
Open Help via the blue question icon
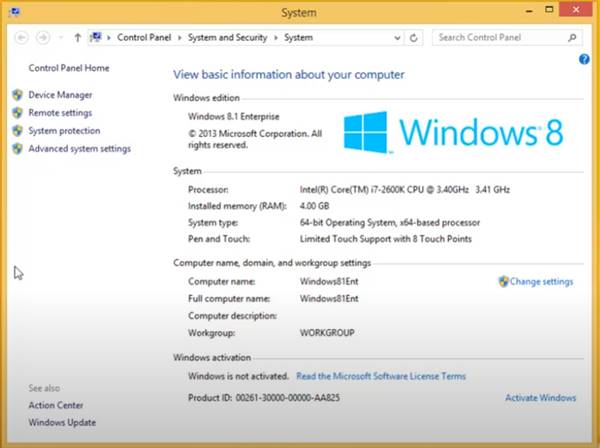coord(584,59)
